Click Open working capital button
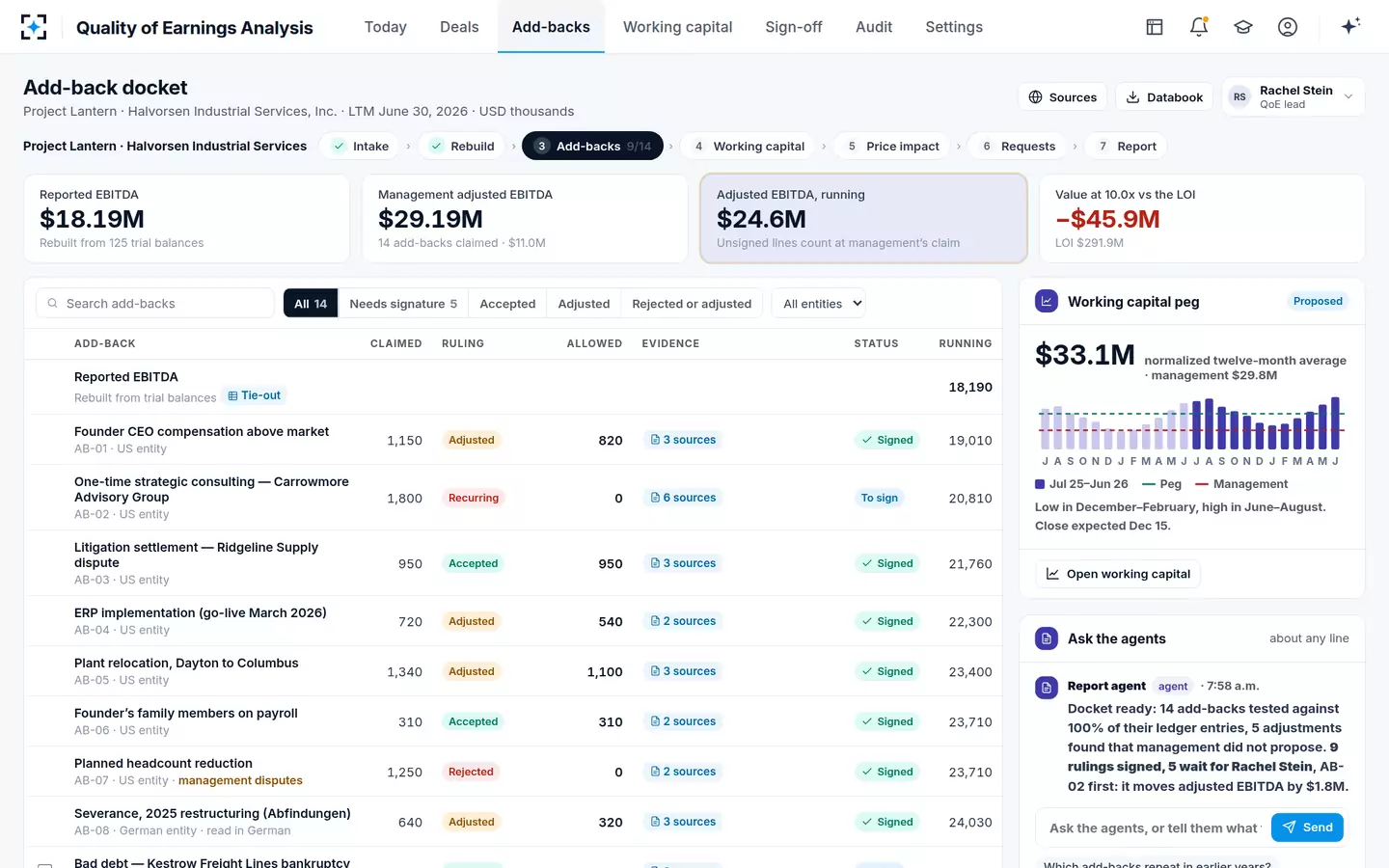The height and width of the screenshot is (868, 1389). click(x=1118, y=574)
